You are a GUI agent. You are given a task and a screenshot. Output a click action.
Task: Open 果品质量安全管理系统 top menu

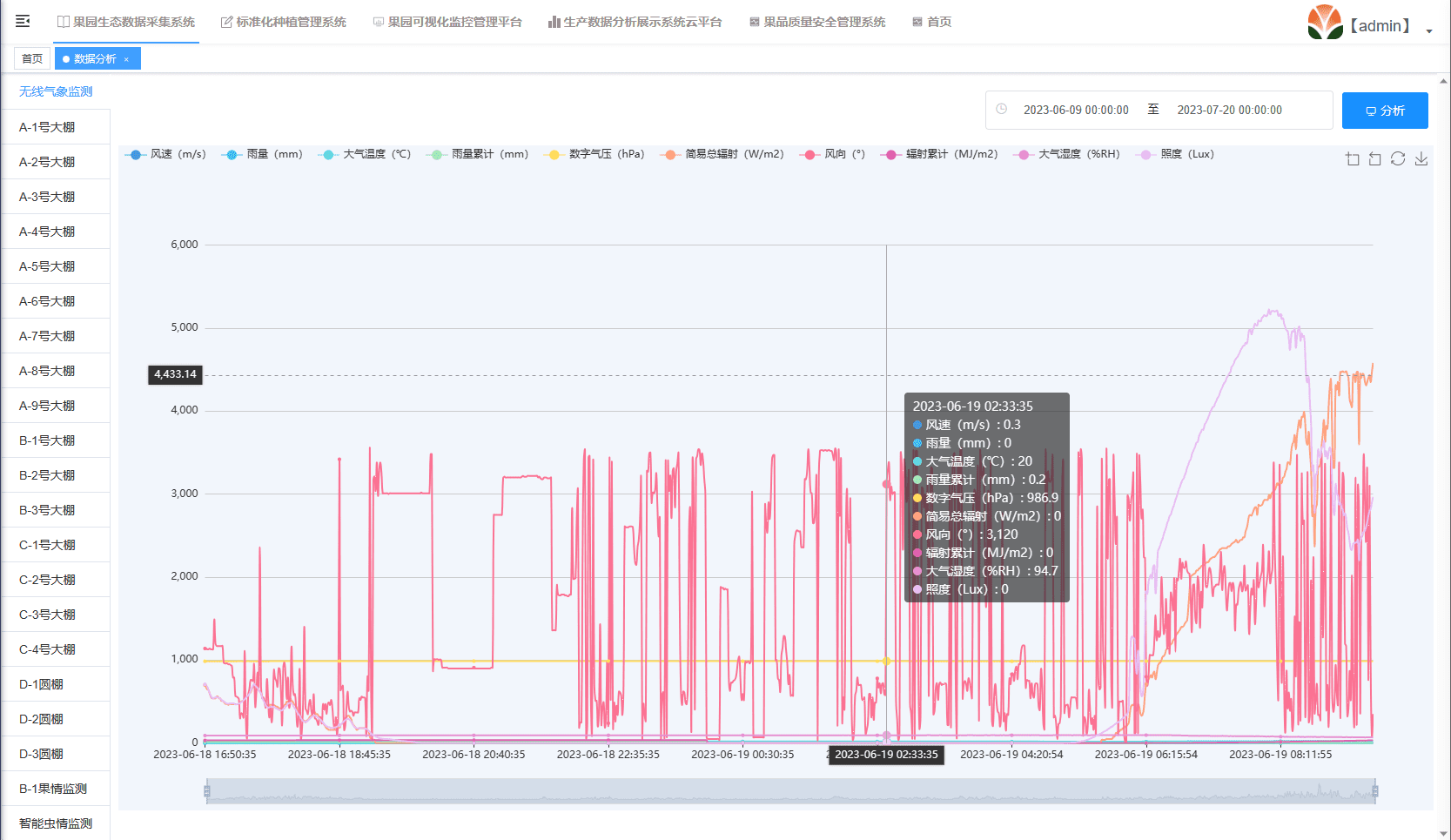pos(817,22)
